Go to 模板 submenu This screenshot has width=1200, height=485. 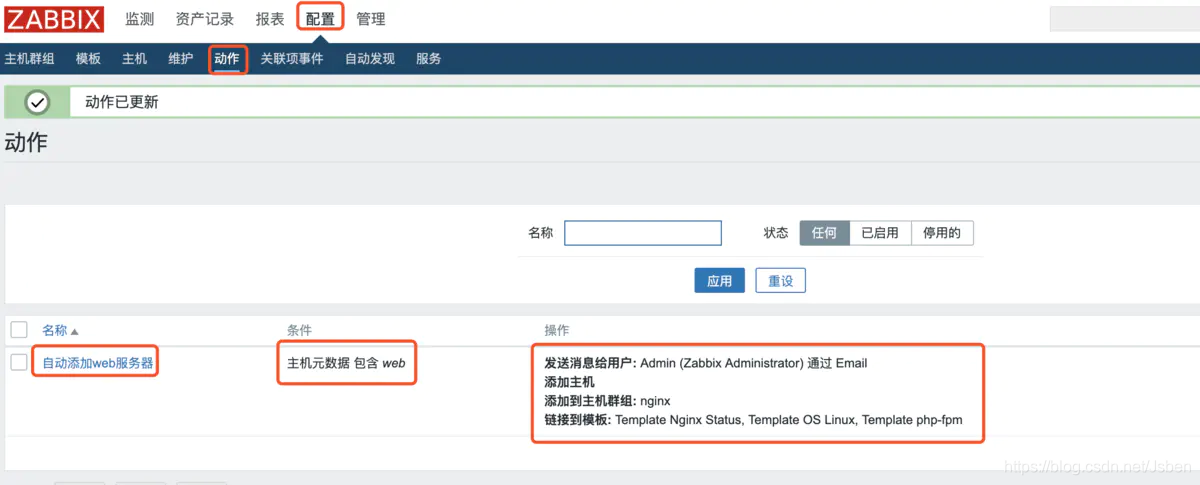click(88, 59)
